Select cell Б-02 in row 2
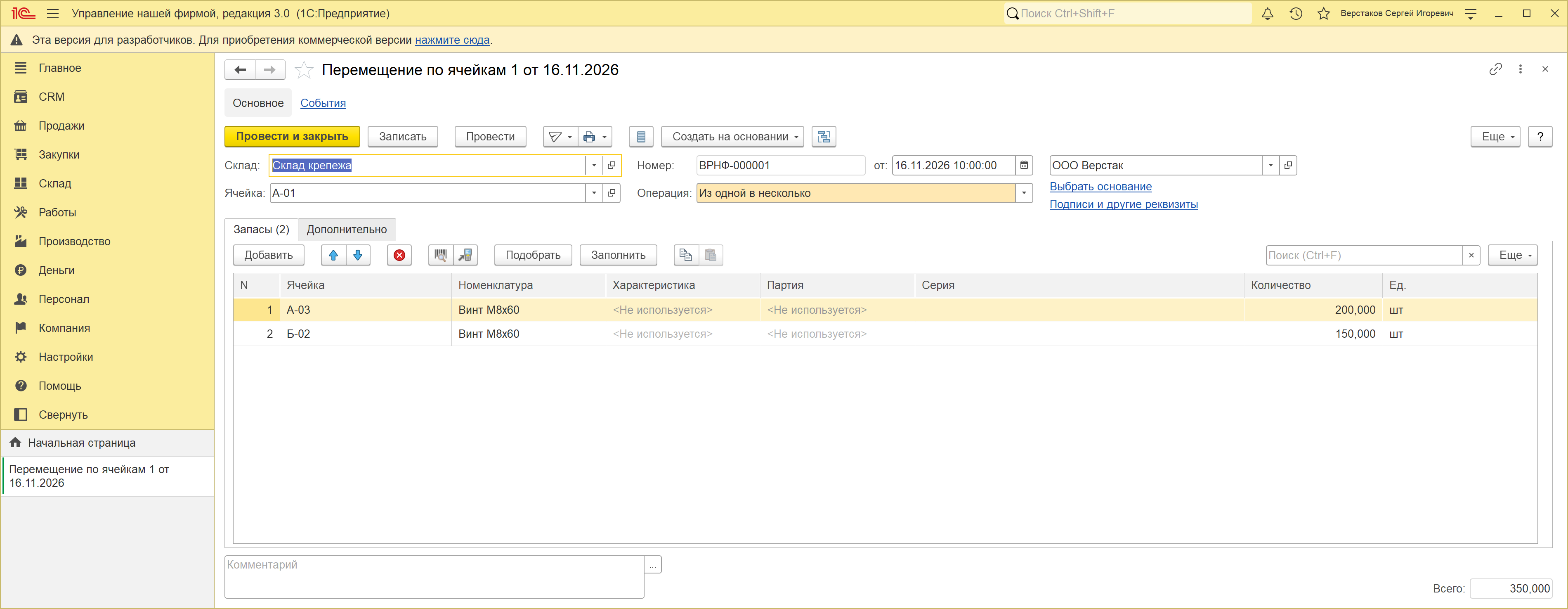The image size is (1568, 609). pos(366,334)
